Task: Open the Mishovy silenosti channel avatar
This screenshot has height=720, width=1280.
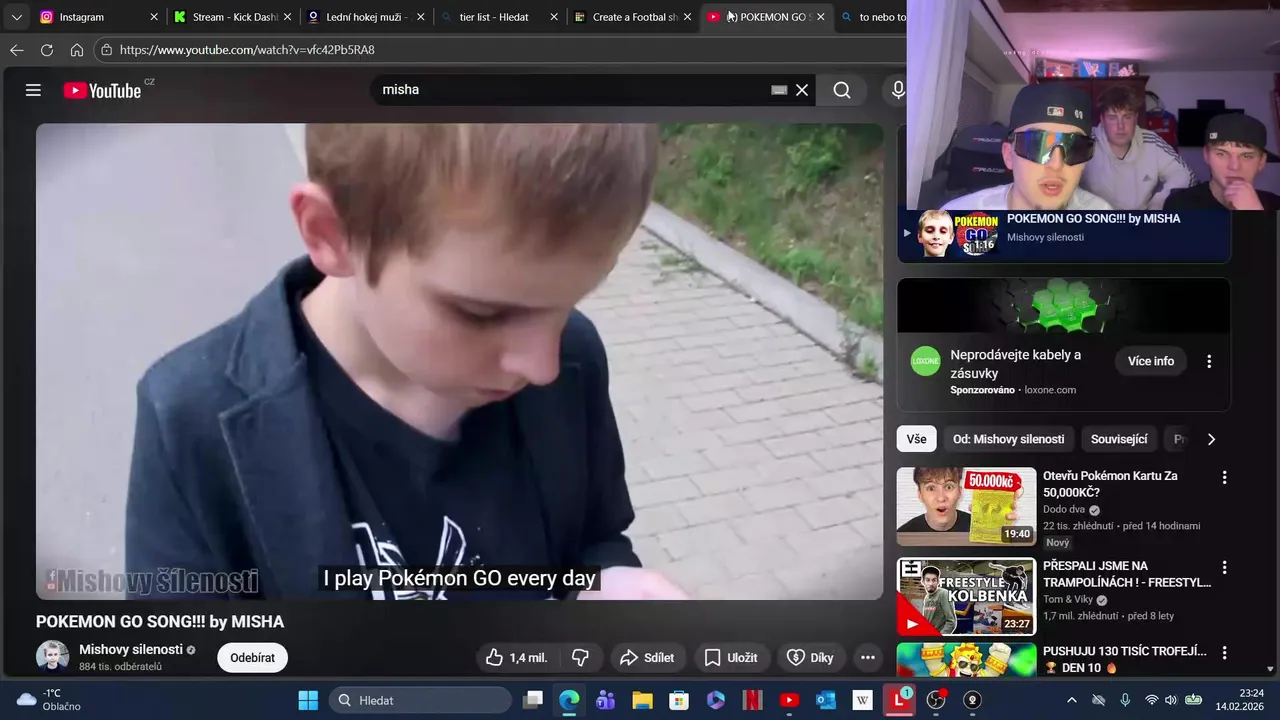Action: [x=52, y=657]
